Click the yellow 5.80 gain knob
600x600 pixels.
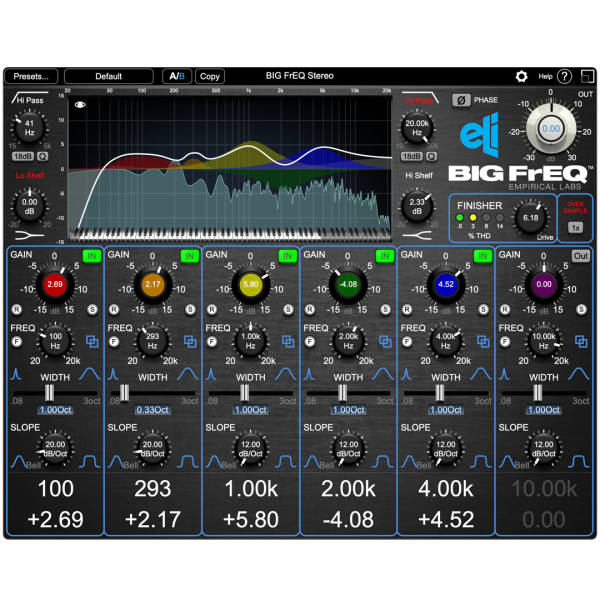tap(251, 285)
